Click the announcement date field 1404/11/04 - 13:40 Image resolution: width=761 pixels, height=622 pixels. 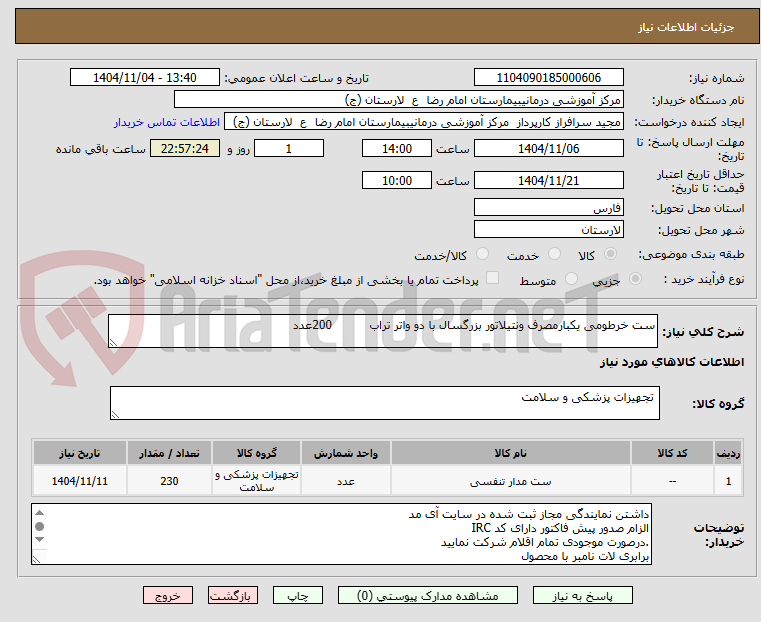[x=145, y=78]
